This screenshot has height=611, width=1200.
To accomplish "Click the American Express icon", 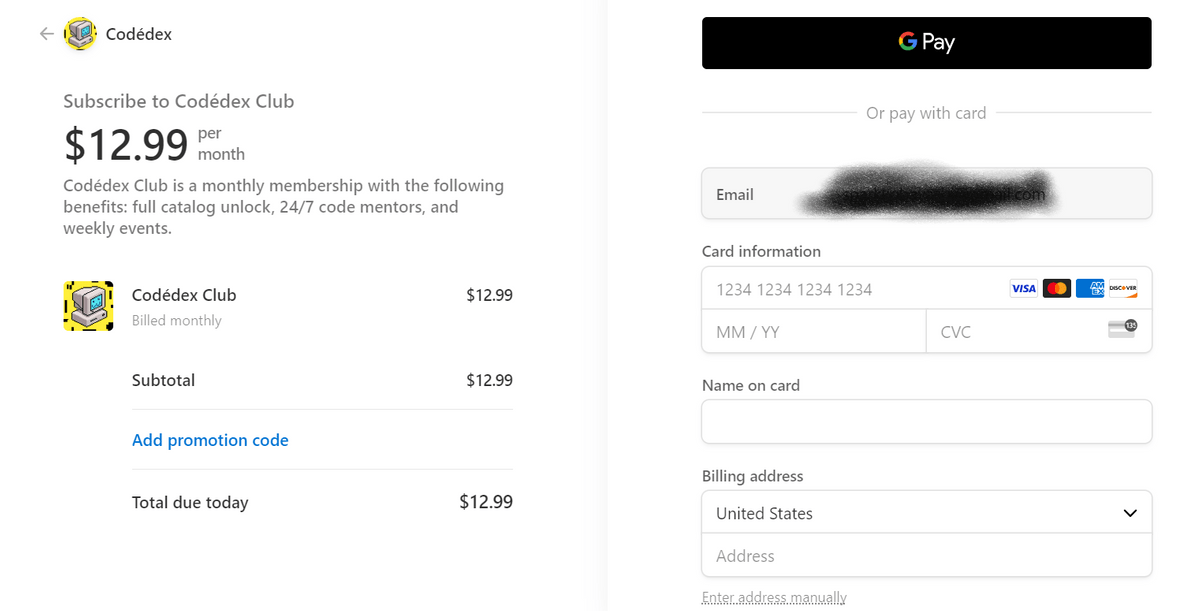I will click(x=1090, y=289).
